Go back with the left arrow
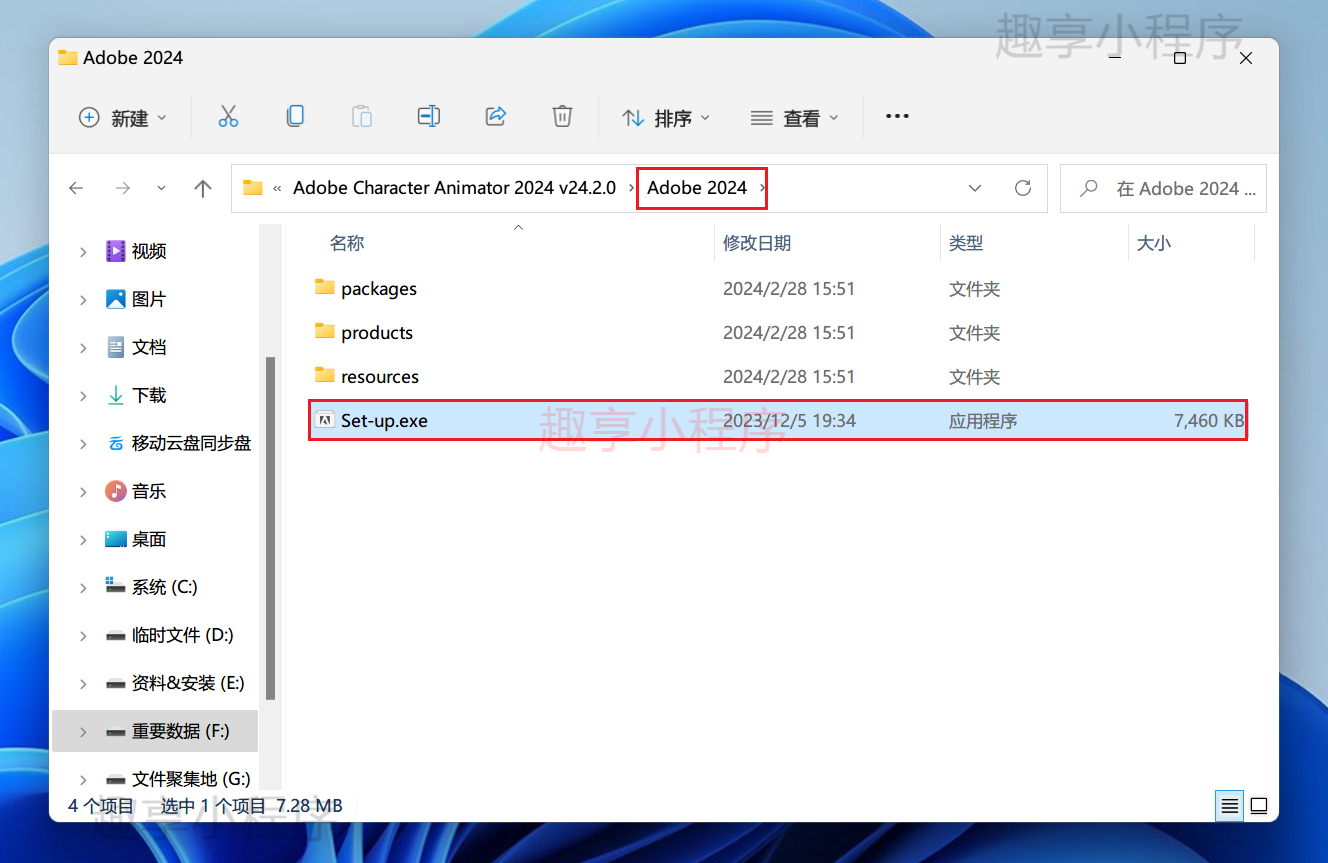This screenshot has width=1328, height=863. pyautogui.click(x=76, y=188)
